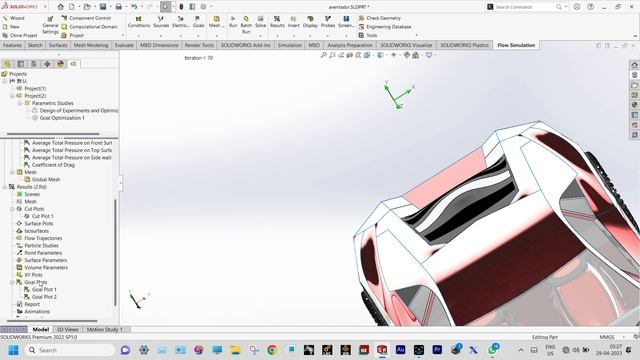Click the Windows Start button

[13, 350]
